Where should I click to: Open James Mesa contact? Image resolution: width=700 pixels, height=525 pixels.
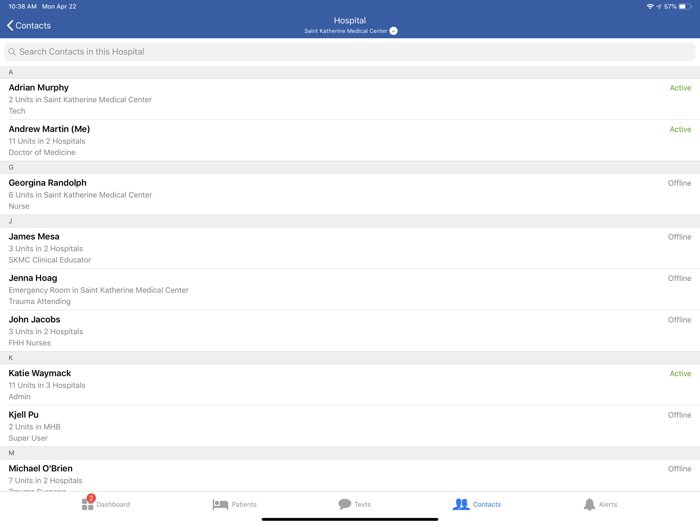tap(350, 248)
